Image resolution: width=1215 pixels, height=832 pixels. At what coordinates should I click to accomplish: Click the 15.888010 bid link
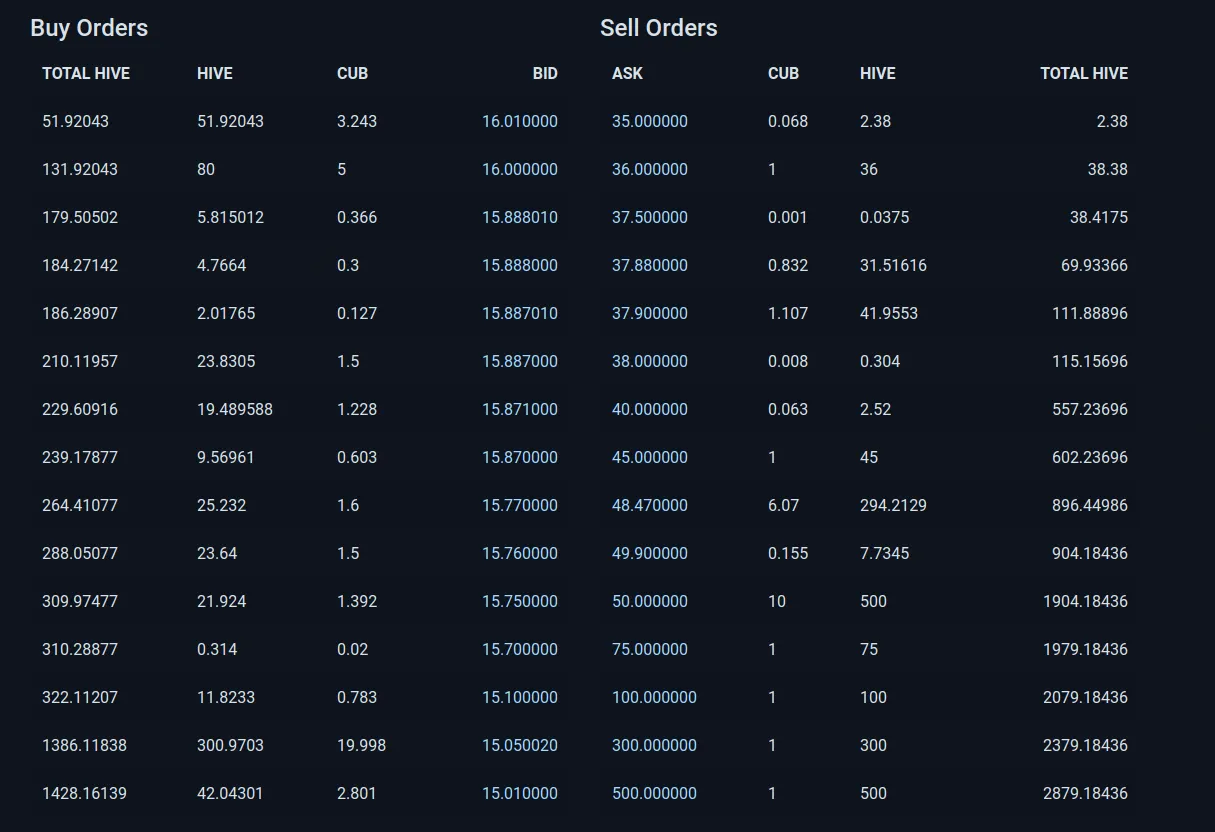(520, 217)
